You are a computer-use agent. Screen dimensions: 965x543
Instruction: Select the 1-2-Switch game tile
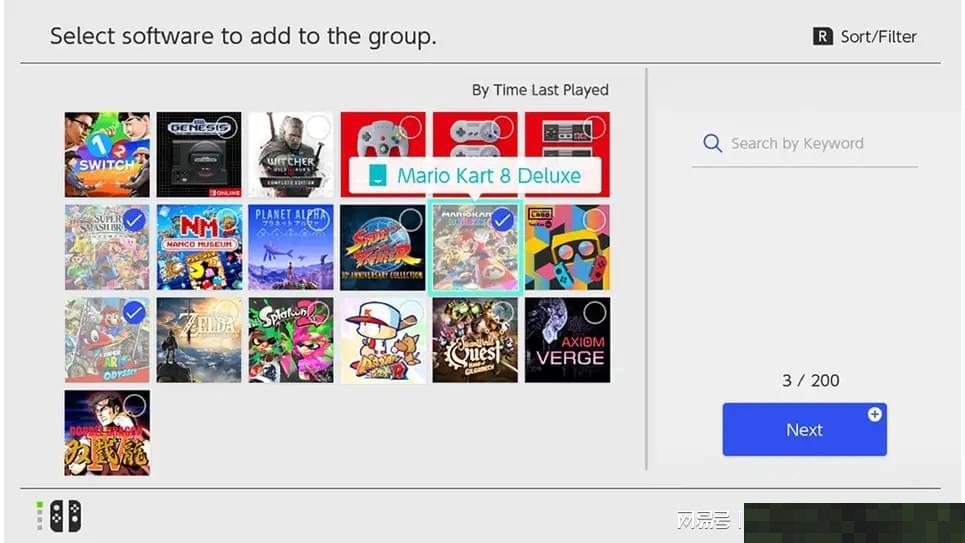pos(107,155)
